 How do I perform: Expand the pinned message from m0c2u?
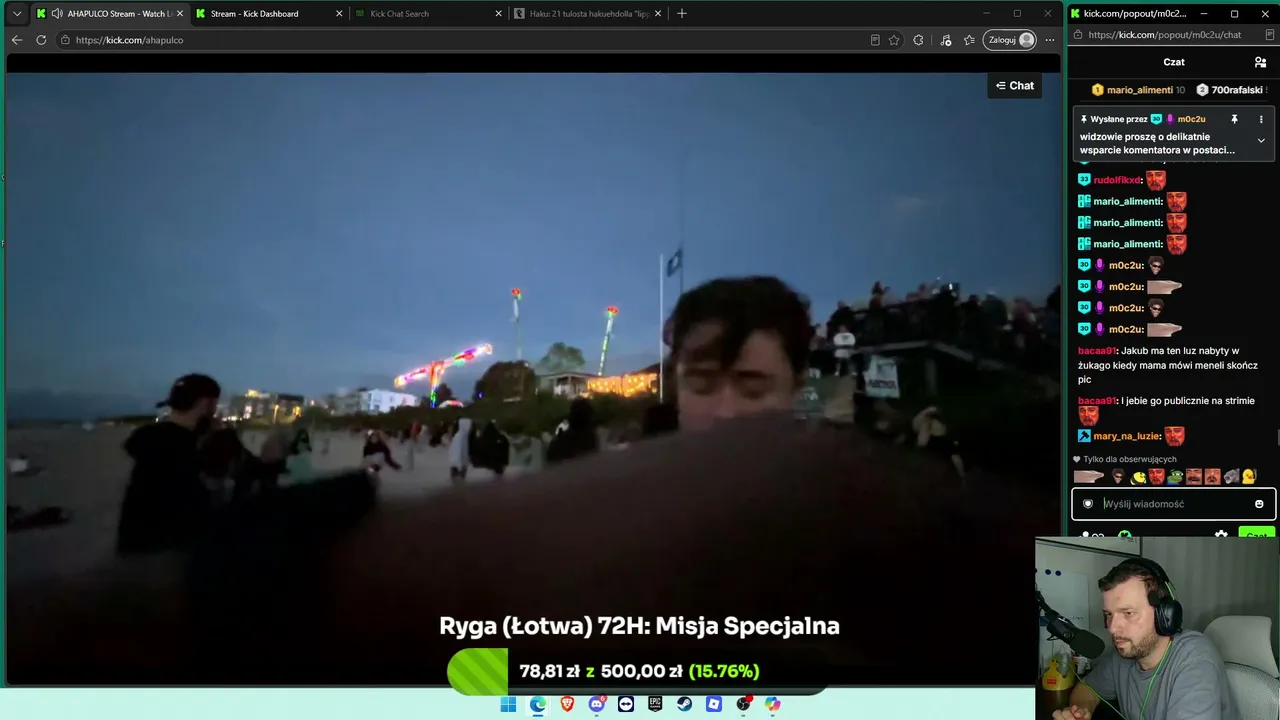[x=1261, y=141]
